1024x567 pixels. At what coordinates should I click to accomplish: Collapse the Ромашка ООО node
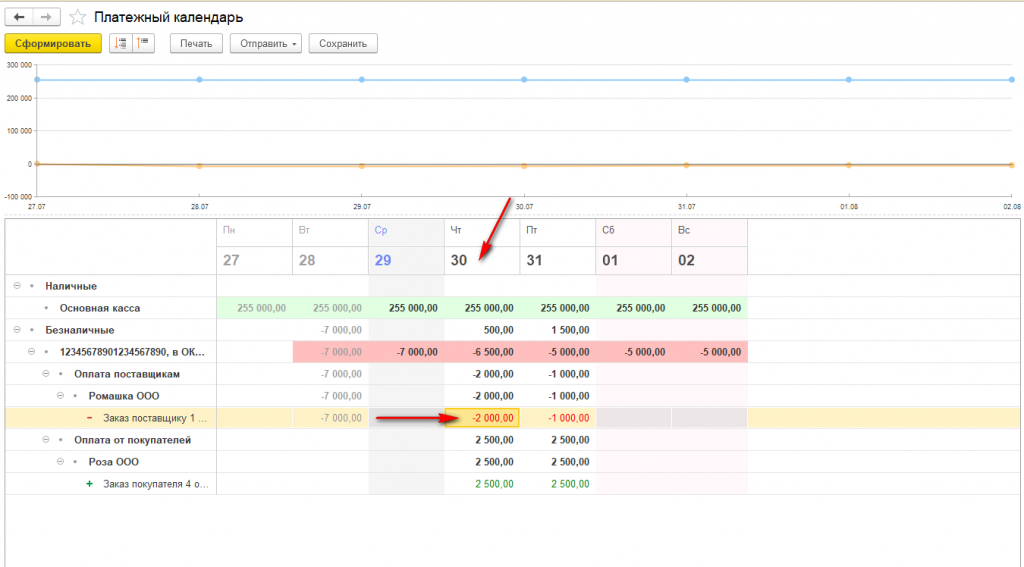[60, 396]
